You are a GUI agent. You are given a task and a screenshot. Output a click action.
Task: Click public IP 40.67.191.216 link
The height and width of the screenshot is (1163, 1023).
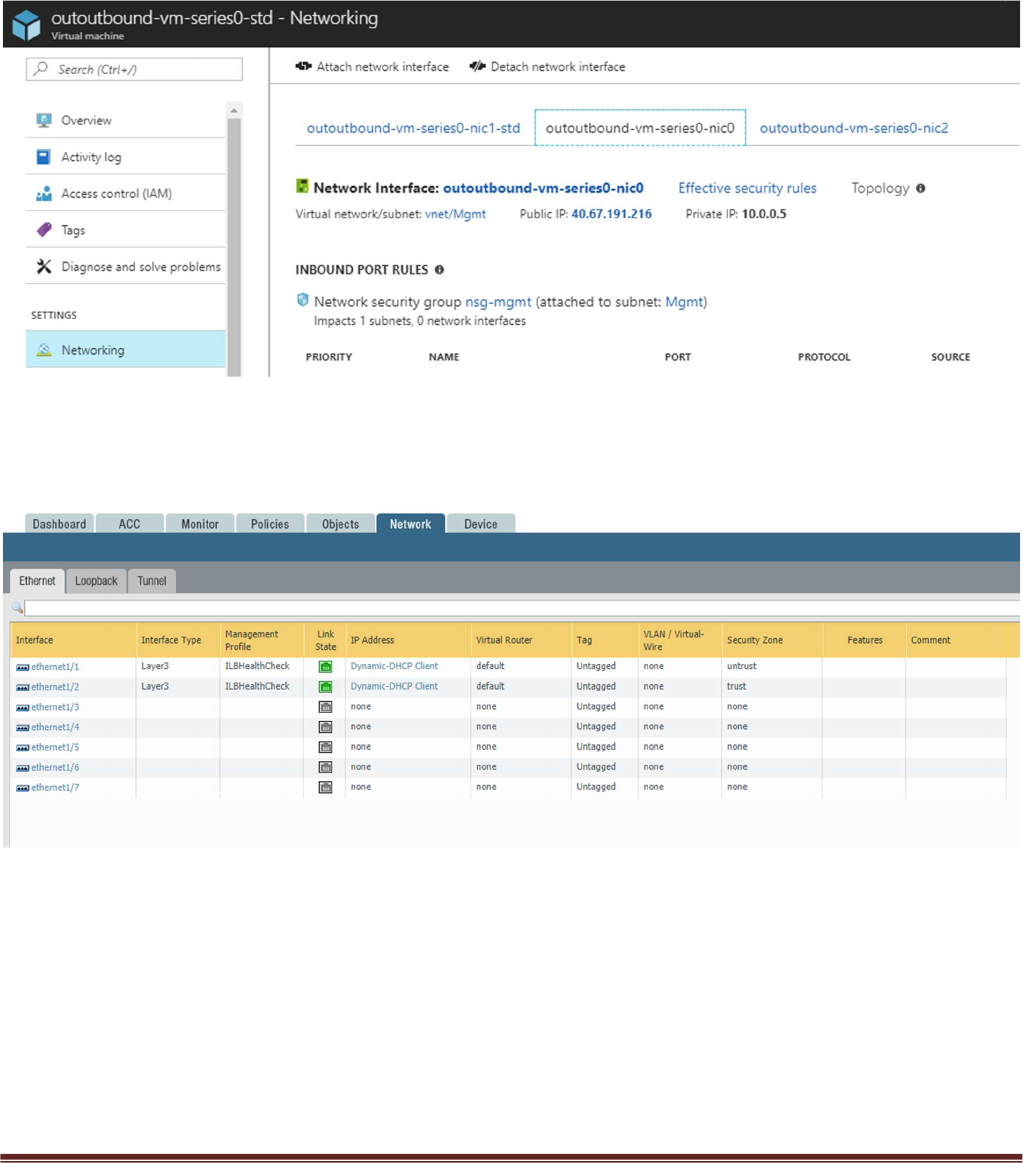(611, 214)
